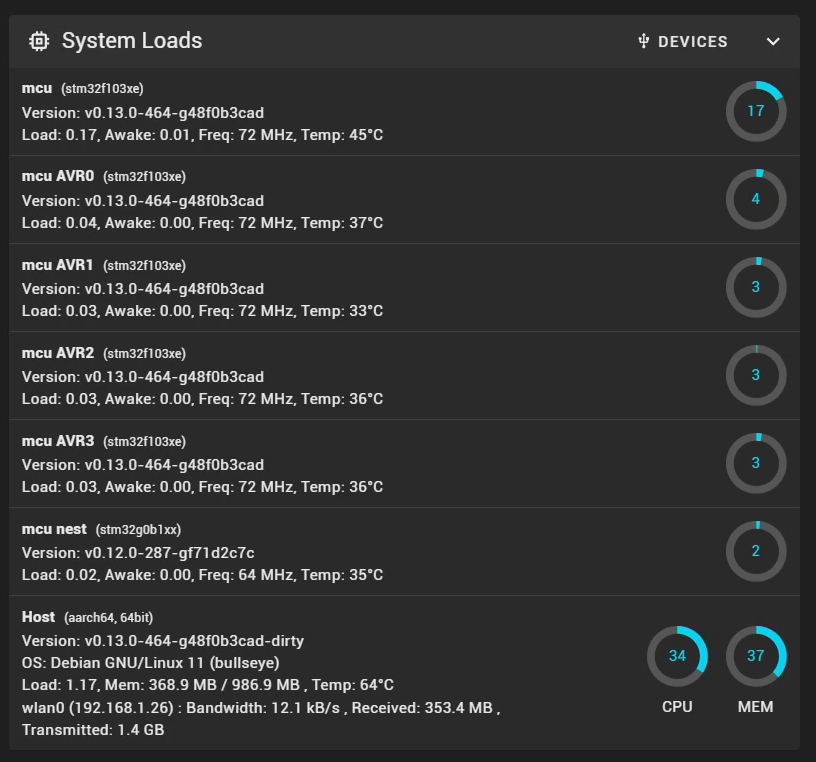The image size is (816, 762).
Task: Click the mcu AVR1 load gauge
Action: pos(755,287)
